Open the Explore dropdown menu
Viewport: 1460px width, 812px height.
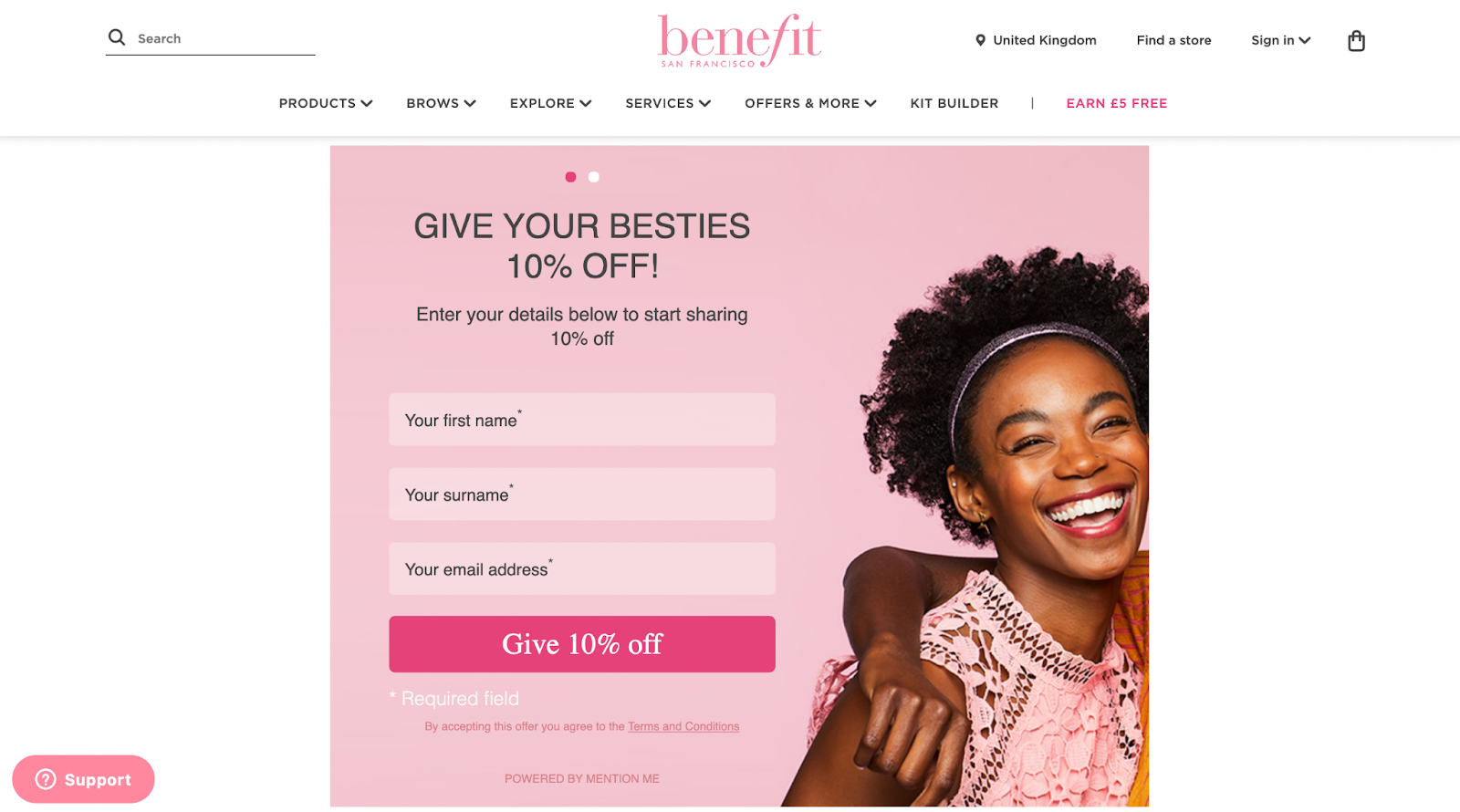click(x=550, y=103)
